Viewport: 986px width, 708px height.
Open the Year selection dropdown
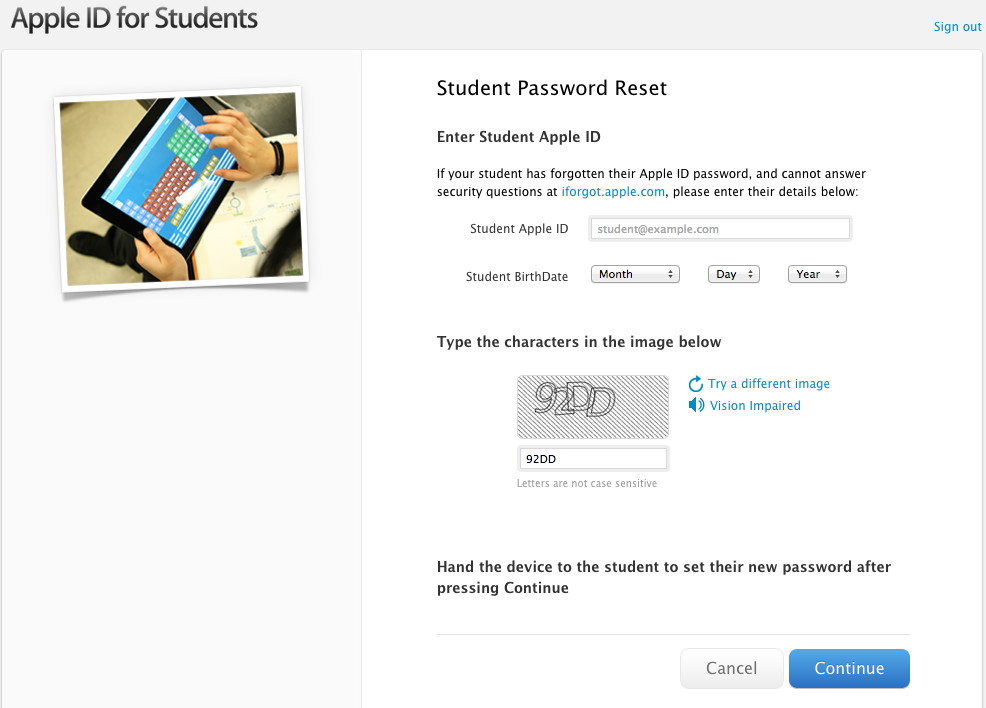(x=816, y=273)
